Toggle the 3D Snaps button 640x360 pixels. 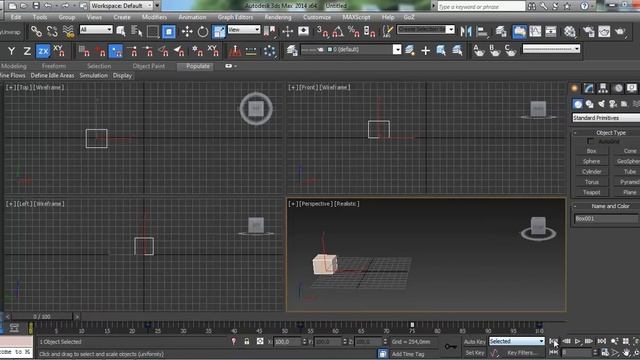click(323, 31)
